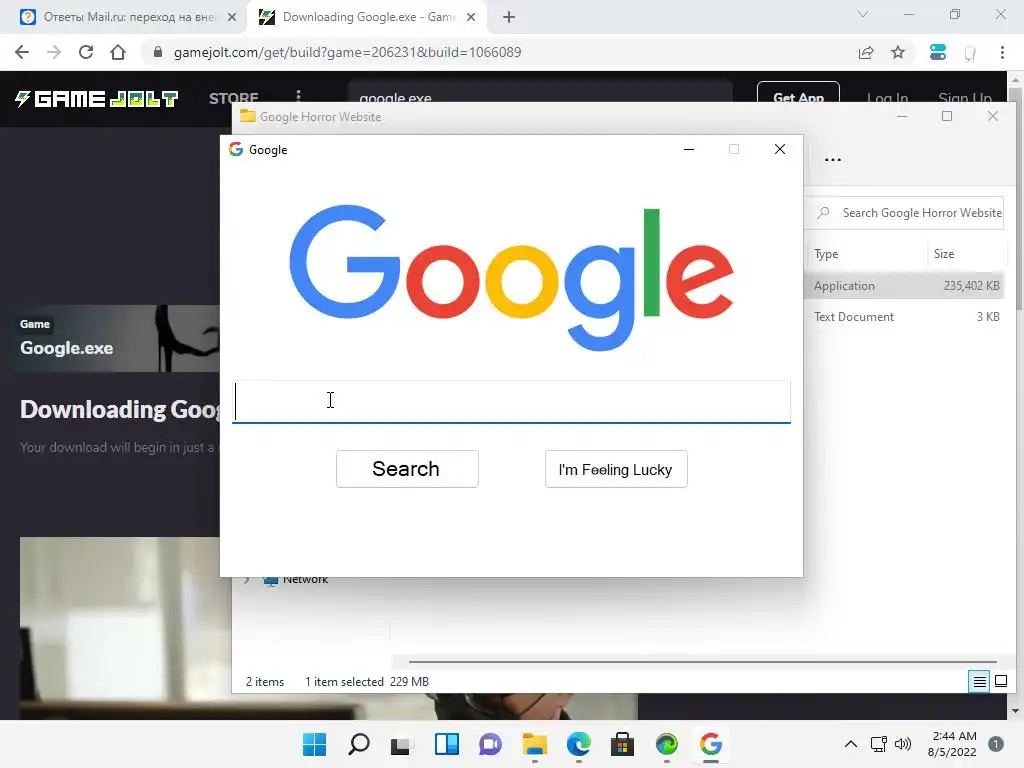Image resolution: width=1024 pixels, height=768 pixels.
Task: Select the Google app taskbar icon
Action: pos(711,744)
